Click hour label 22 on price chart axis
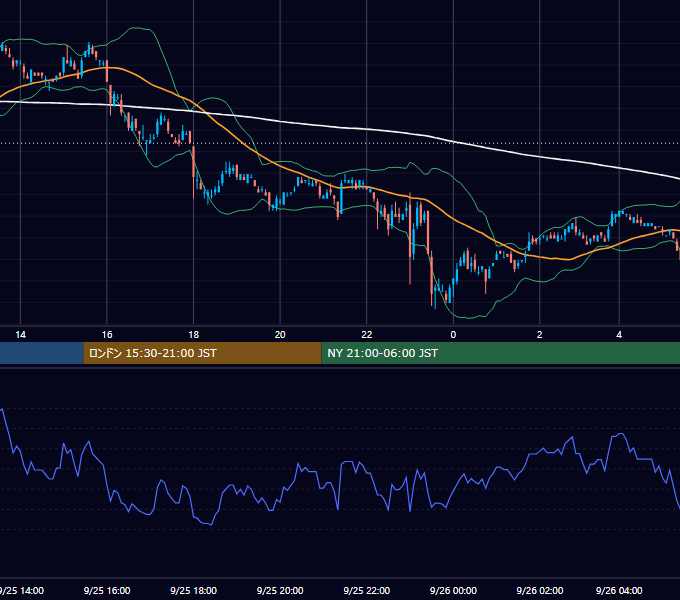Viewport: 680px width, 600px height. click(366, 335)
